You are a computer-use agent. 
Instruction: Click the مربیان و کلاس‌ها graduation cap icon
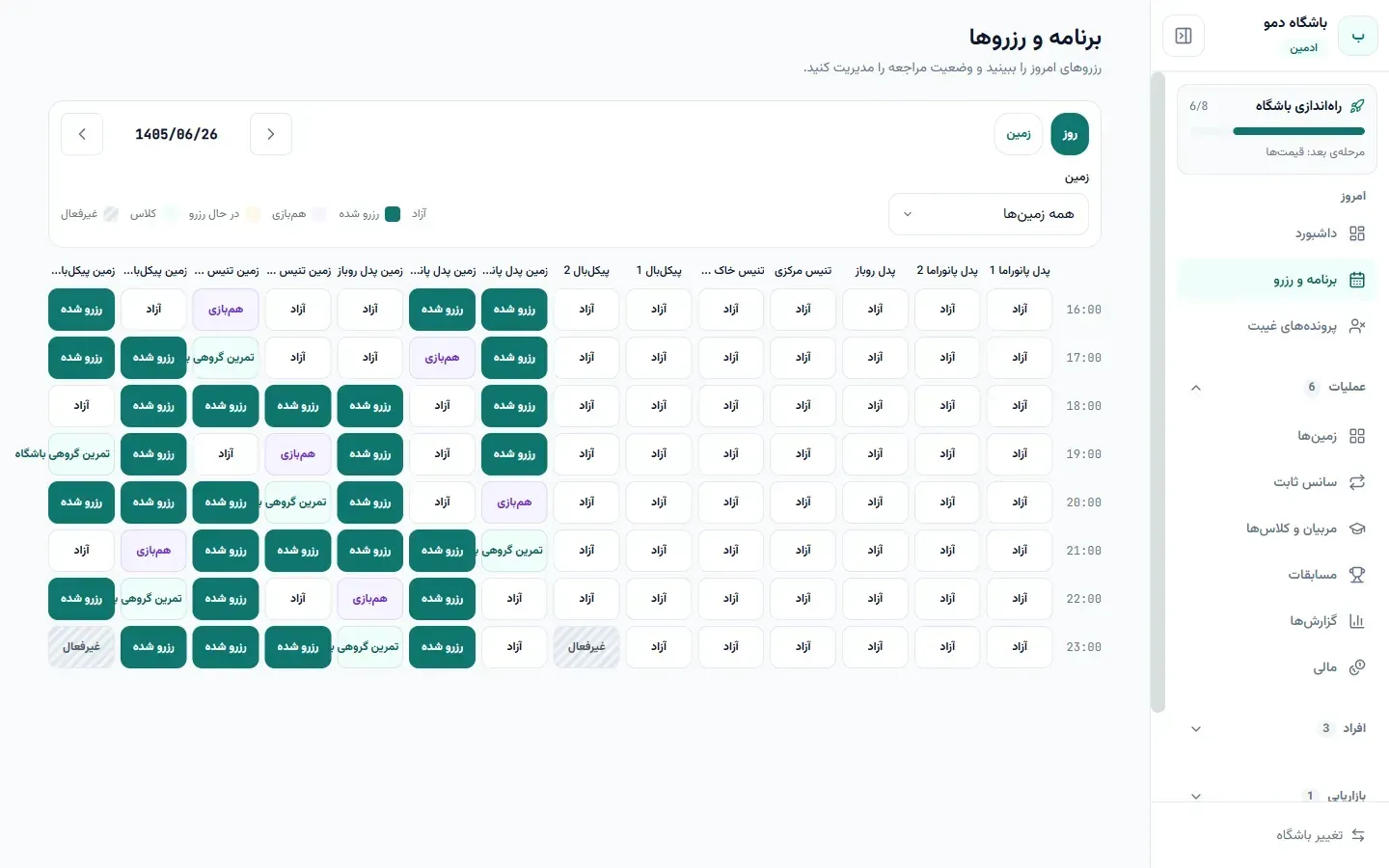click(1357, 529)
